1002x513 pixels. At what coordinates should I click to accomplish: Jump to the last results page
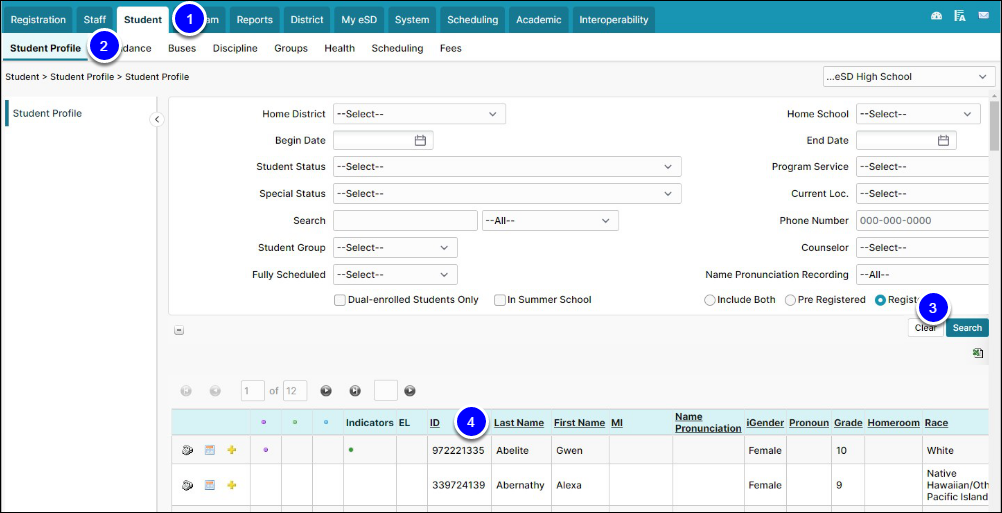355,390
